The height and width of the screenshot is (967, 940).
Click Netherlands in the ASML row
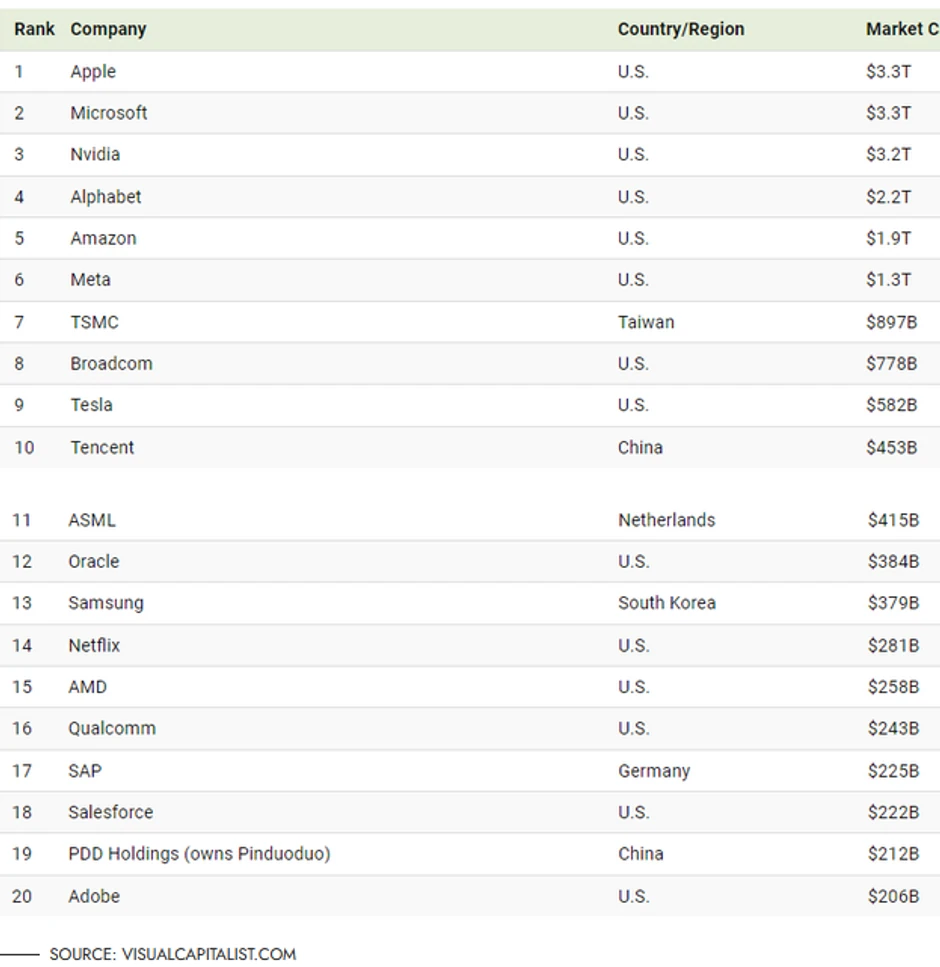click(x=666, y=520)
